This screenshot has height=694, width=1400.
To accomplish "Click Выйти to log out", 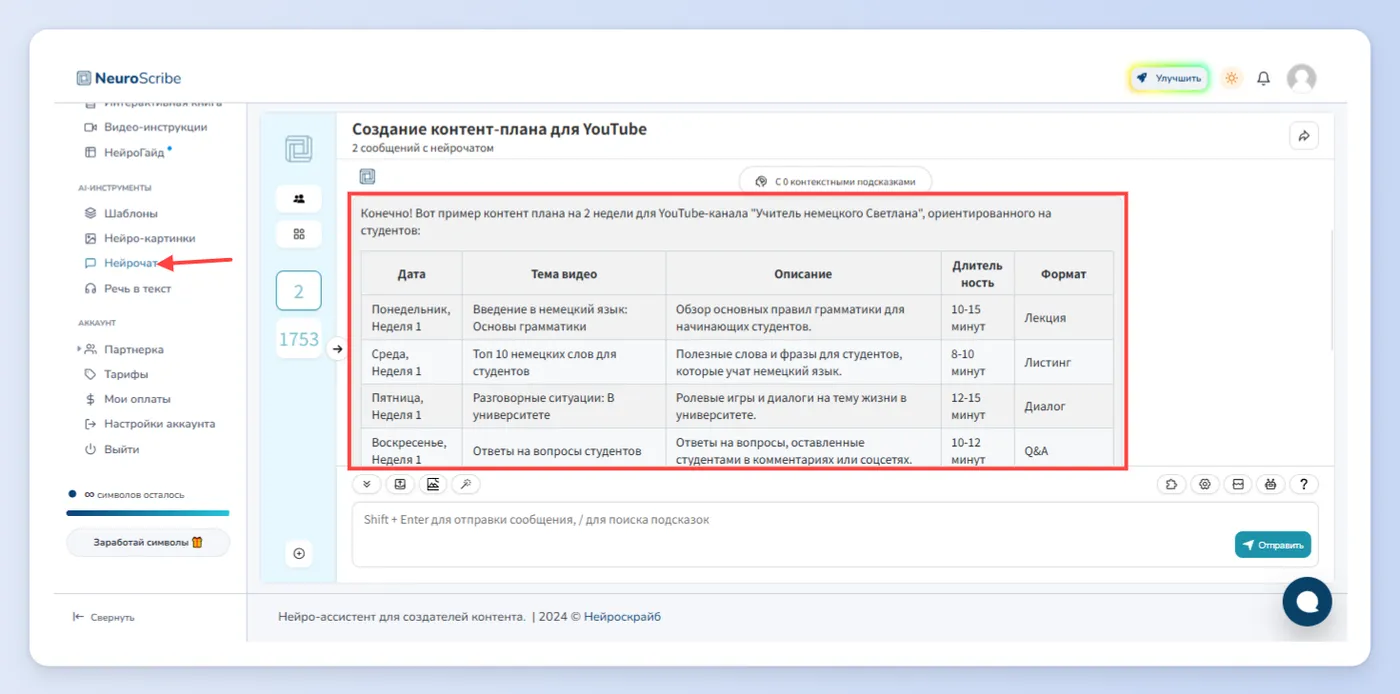I will click(112, 449).
